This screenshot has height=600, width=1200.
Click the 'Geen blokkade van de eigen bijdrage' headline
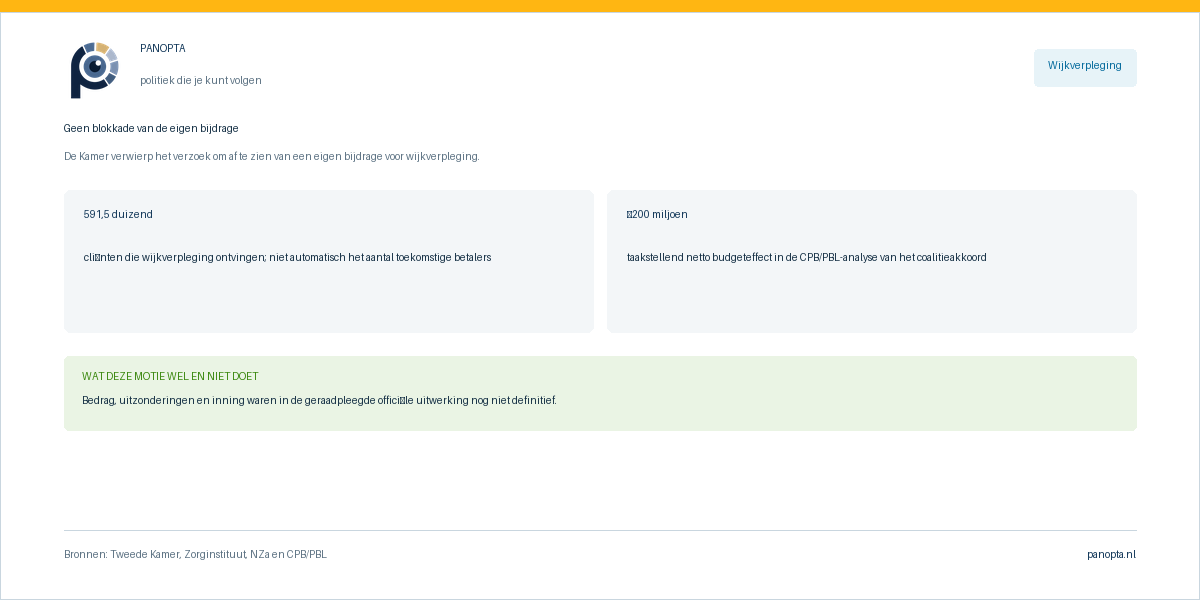[151, 129]
